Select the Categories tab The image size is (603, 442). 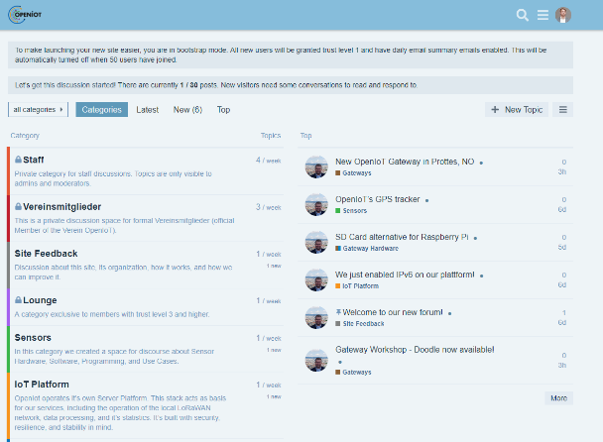[102, 110]
